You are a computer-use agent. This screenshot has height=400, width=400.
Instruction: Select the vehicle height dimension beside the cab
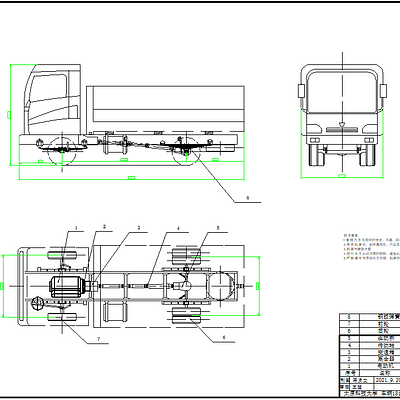[10, 115]
